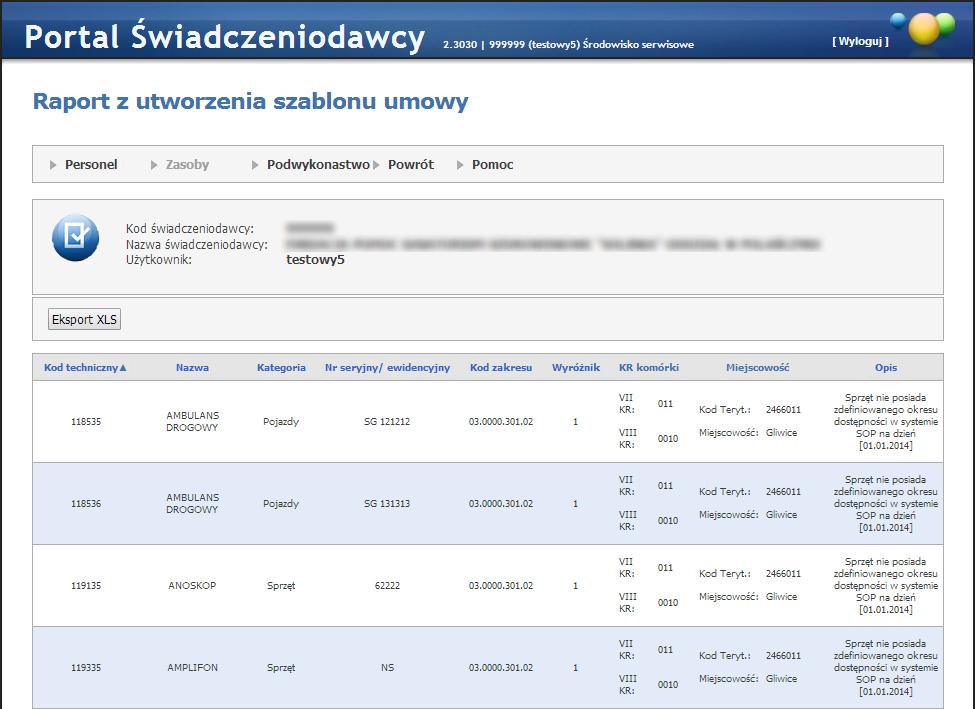Sort by the Kod zakresu header
Image resolution: width=975 pixels, height=709 pixels.
(501, 368)
